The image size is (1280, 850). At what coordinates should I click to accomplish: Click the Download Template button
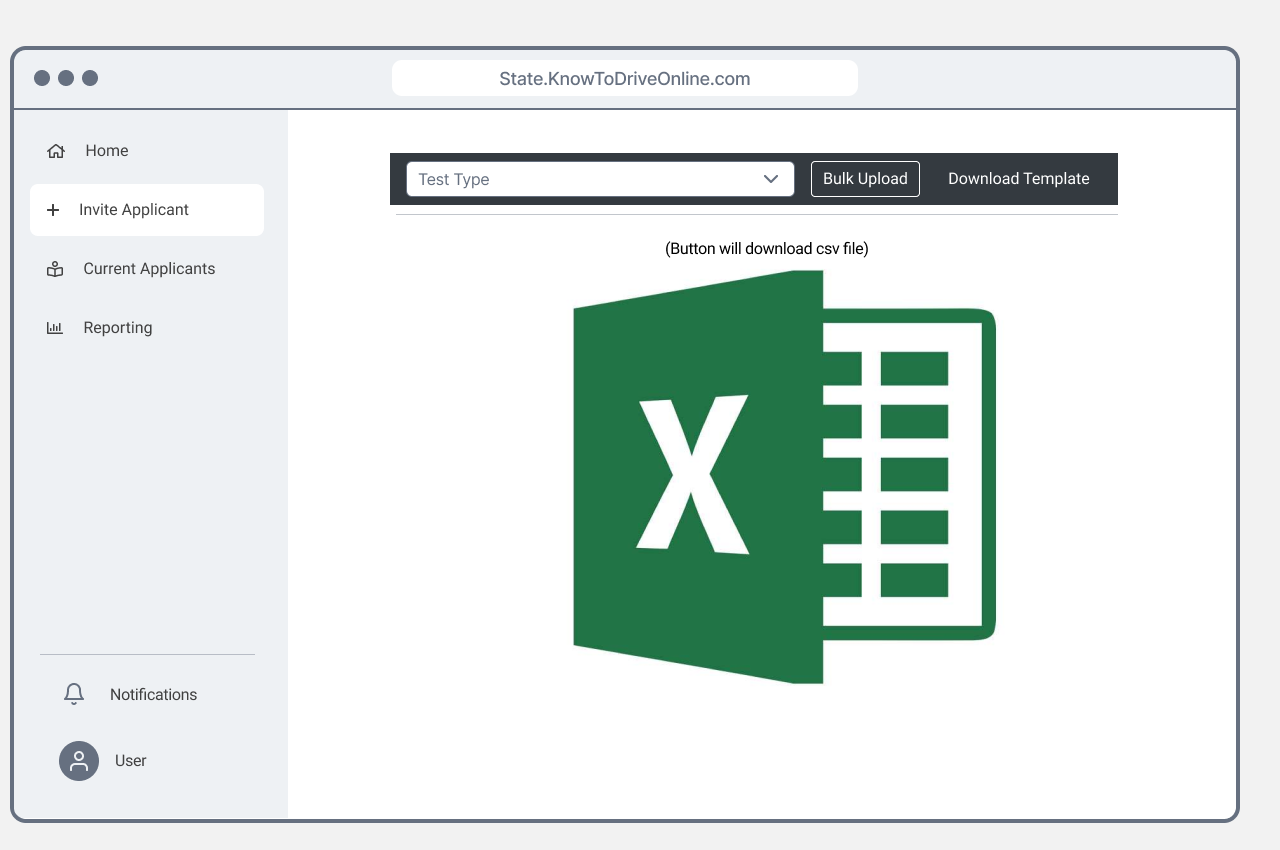1019,179
